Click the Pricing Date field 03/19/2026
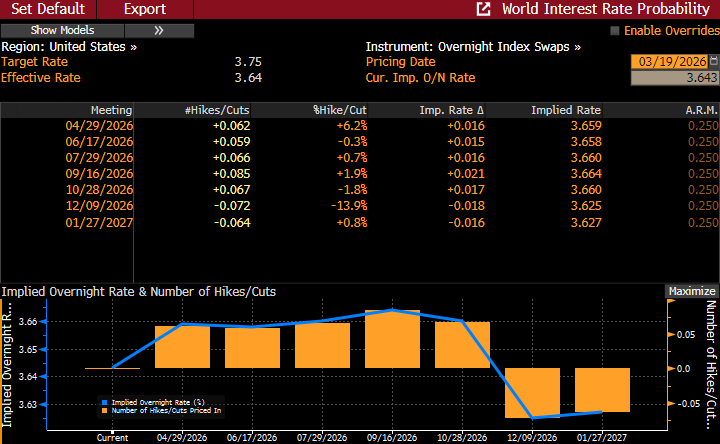This screenshot has width=720, height=444. coord(669,61)
